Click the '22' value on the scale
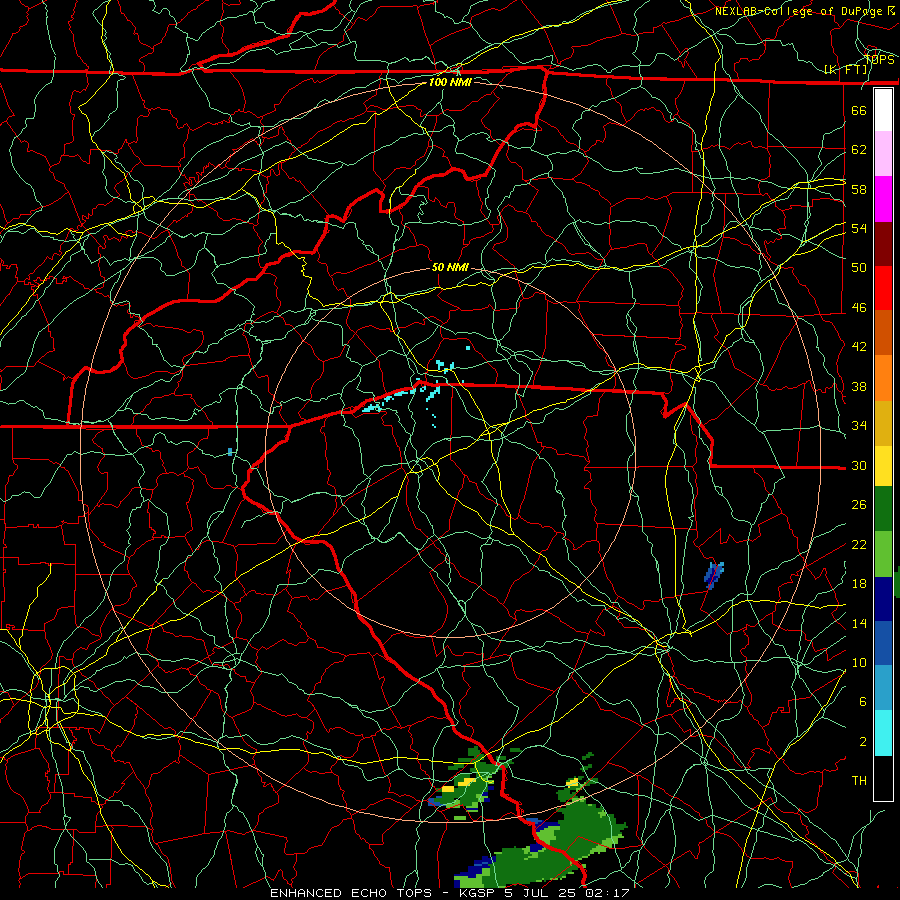Viewport: 900px width, 900px height. [859, 545]
